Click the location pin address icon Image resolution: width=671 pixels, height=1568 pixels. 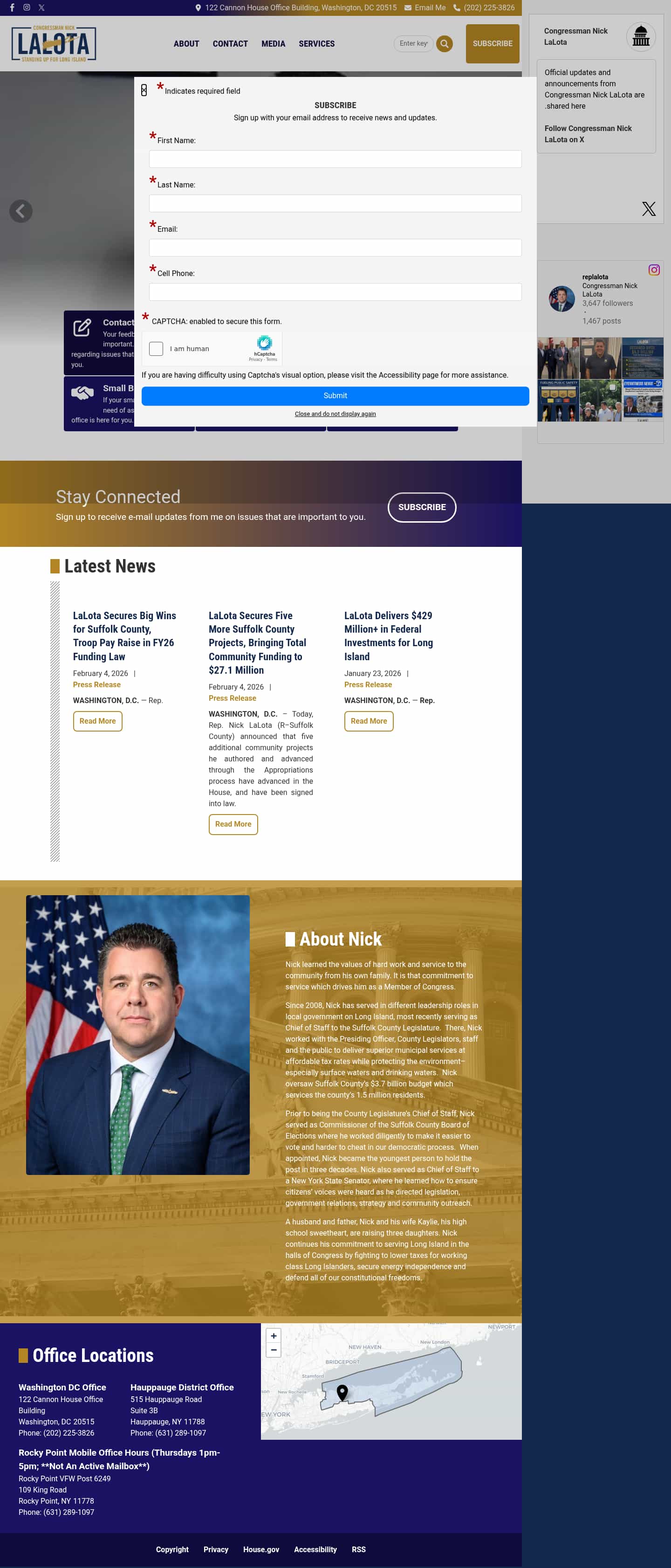(199, 8)
